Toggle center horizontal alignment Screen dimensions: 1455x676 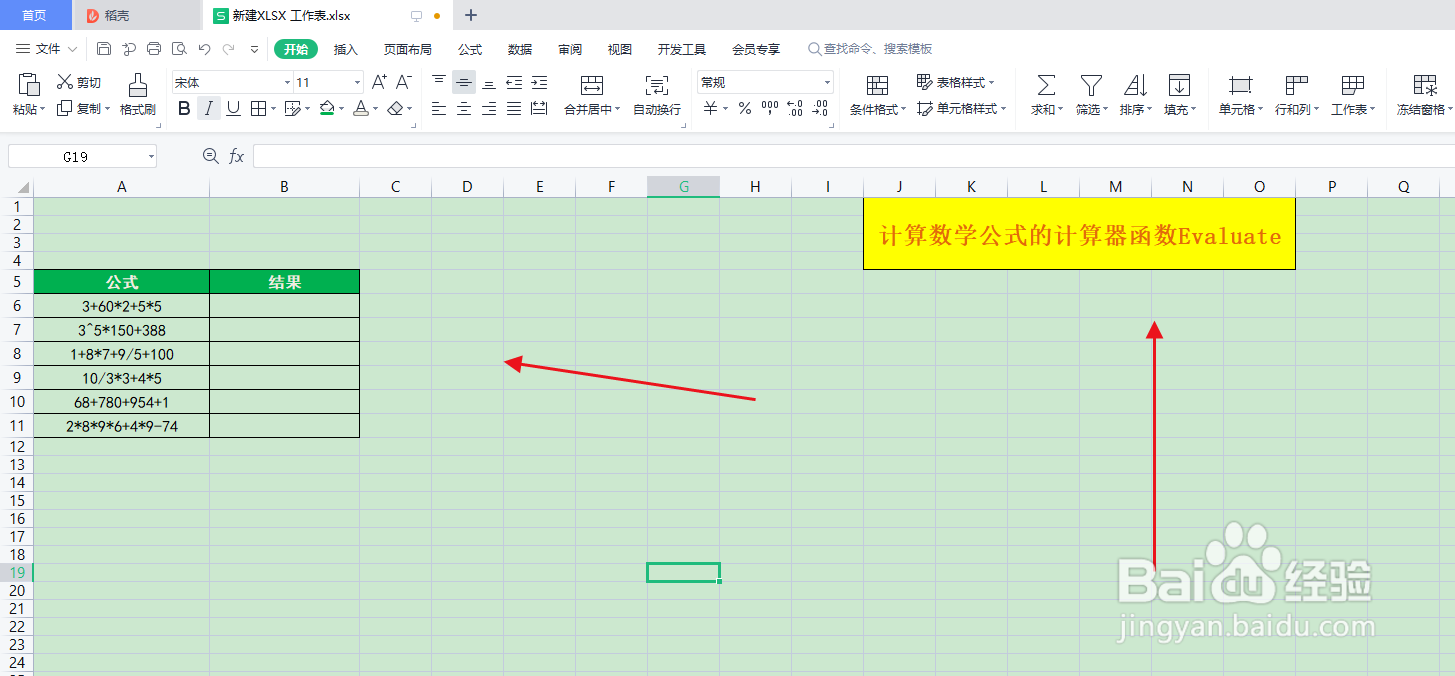pos(464,109)
